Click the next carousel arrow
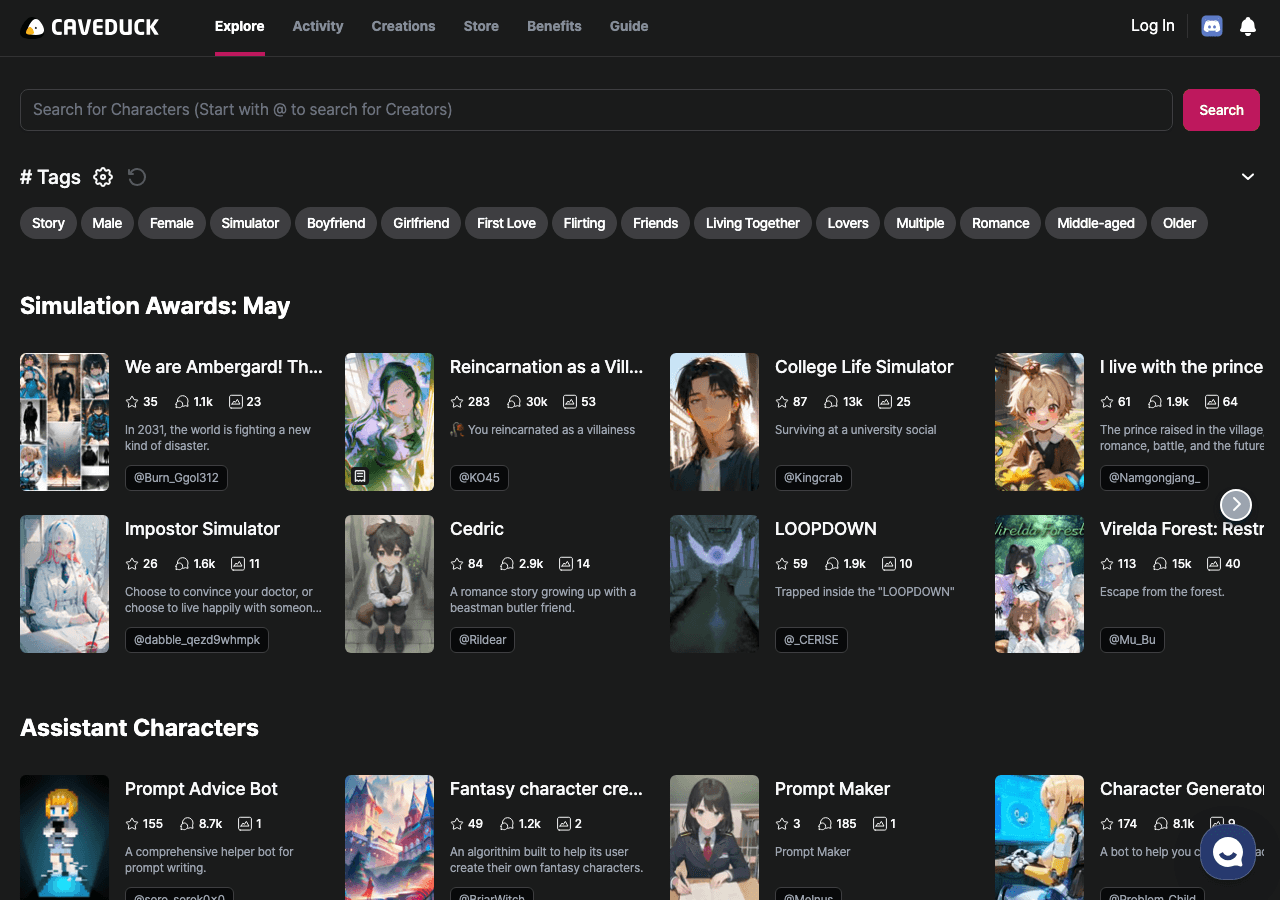Screen dimensions: 1280x900 [1235, 505]
